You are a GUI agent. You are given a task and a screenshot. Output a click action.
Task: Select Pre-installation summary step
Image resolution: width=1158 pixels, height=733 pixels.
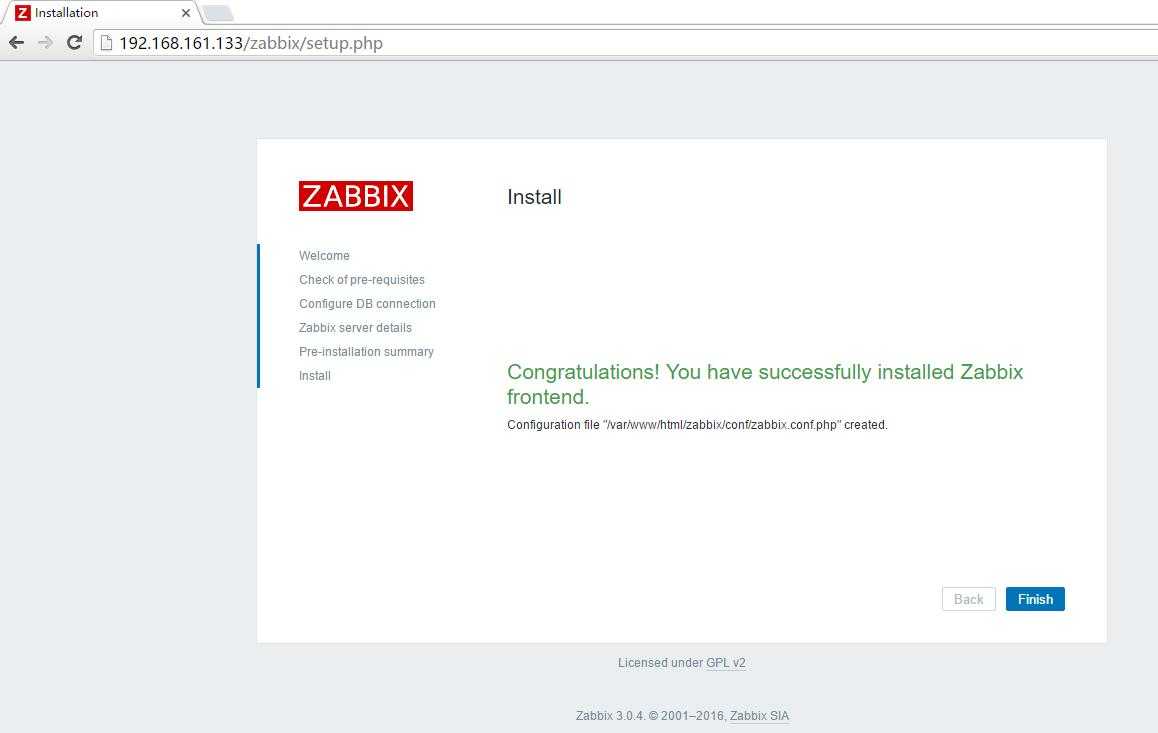366,351
